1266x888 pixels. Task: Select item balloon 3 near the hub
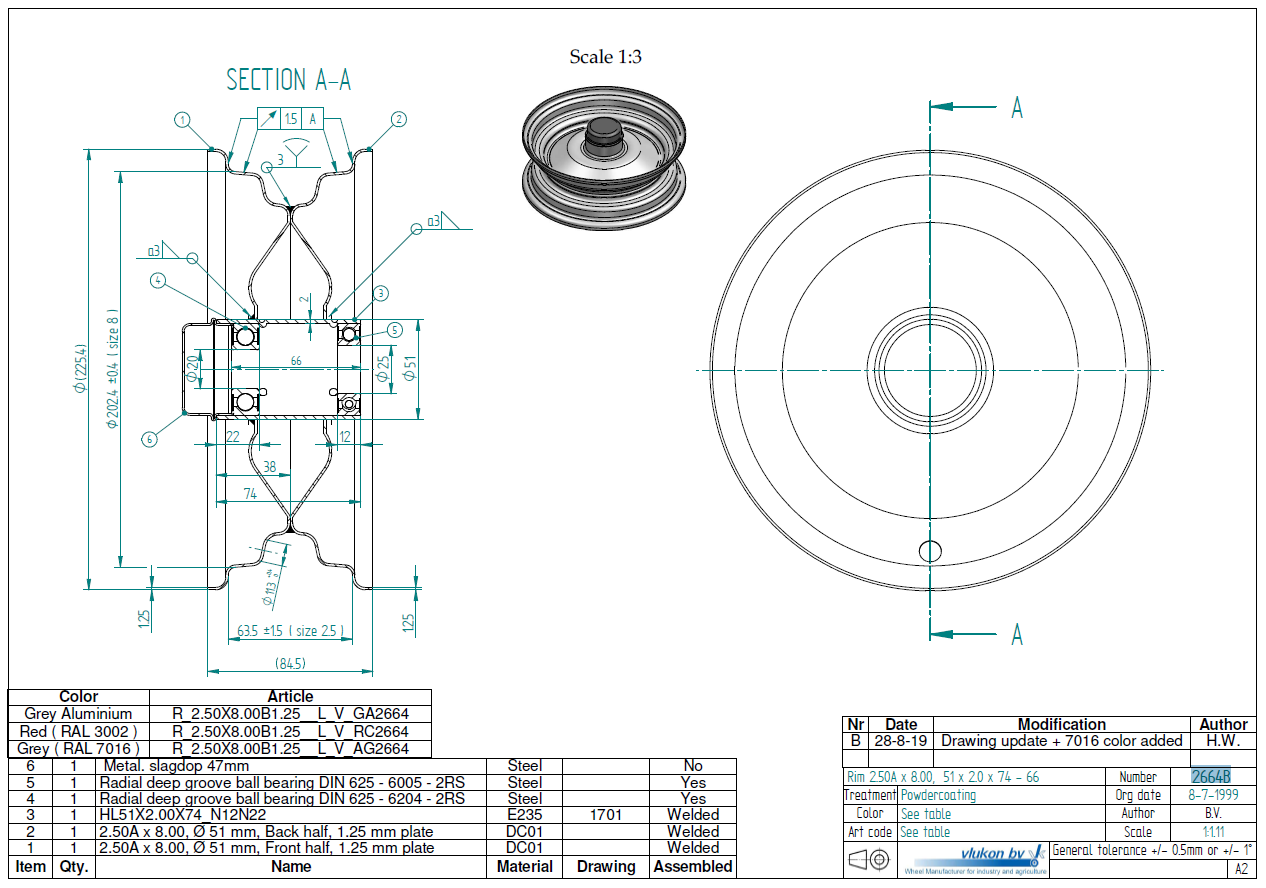click(380, 293)
